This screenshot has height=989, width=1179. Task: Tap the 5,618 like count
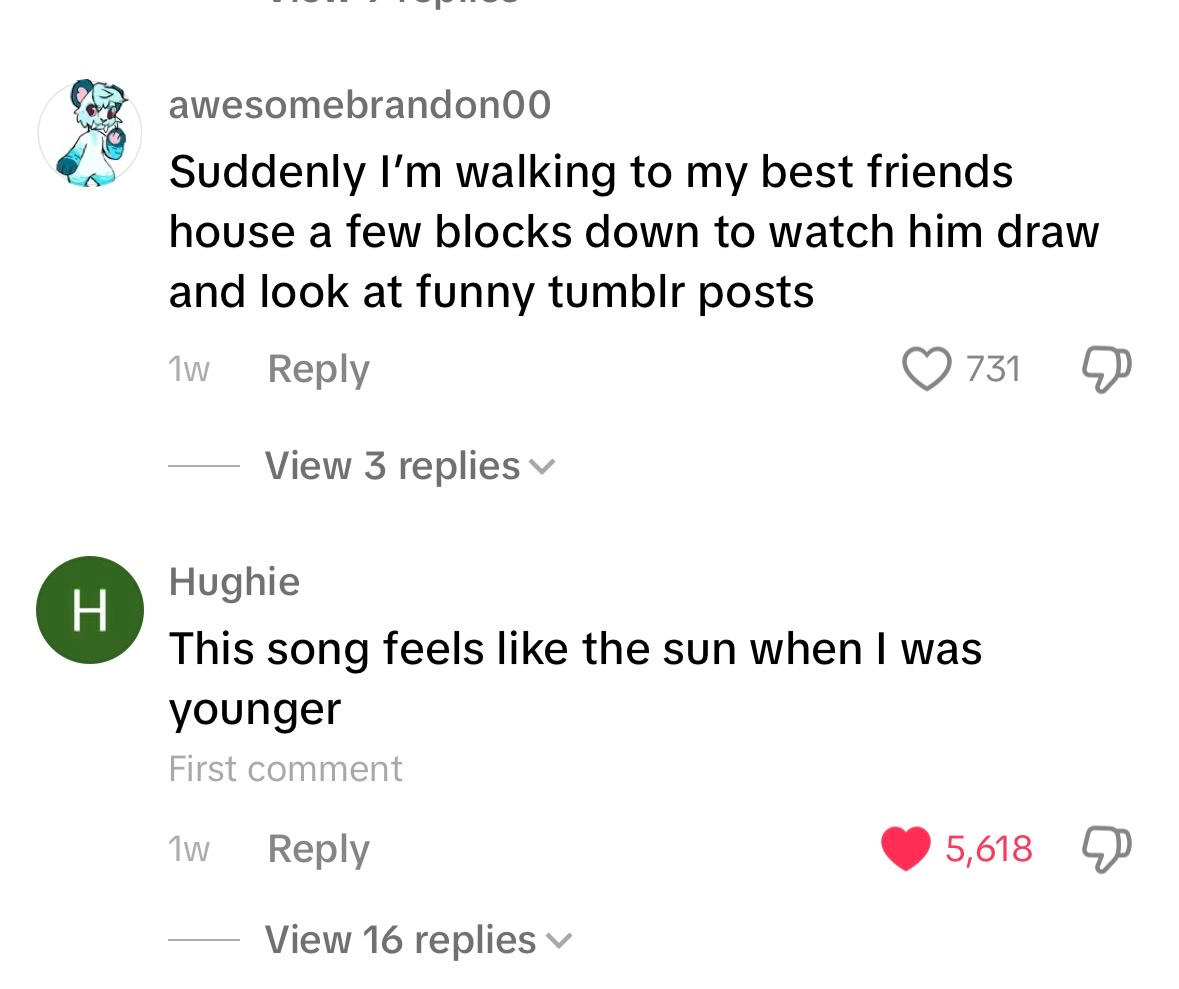988,850
